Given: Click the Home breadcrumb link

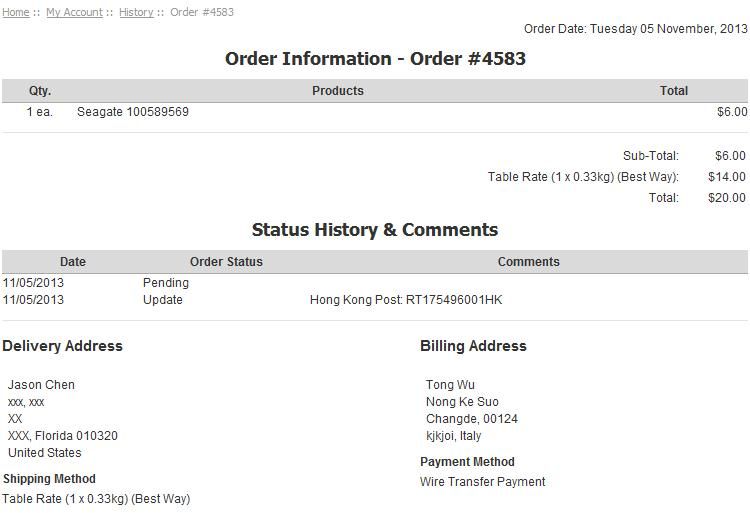Looking at the screenshot, I should [15, 12].
